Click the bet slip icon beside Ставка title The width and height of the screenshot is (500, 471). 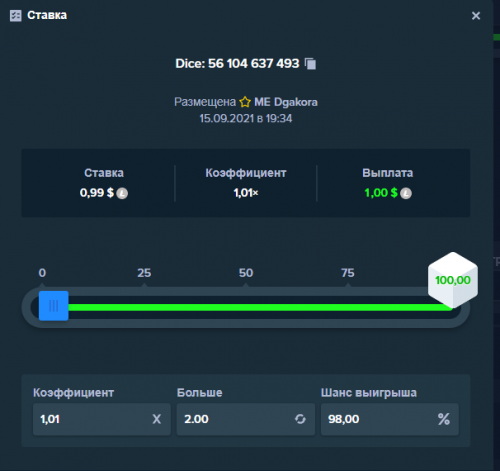point(16,15)
